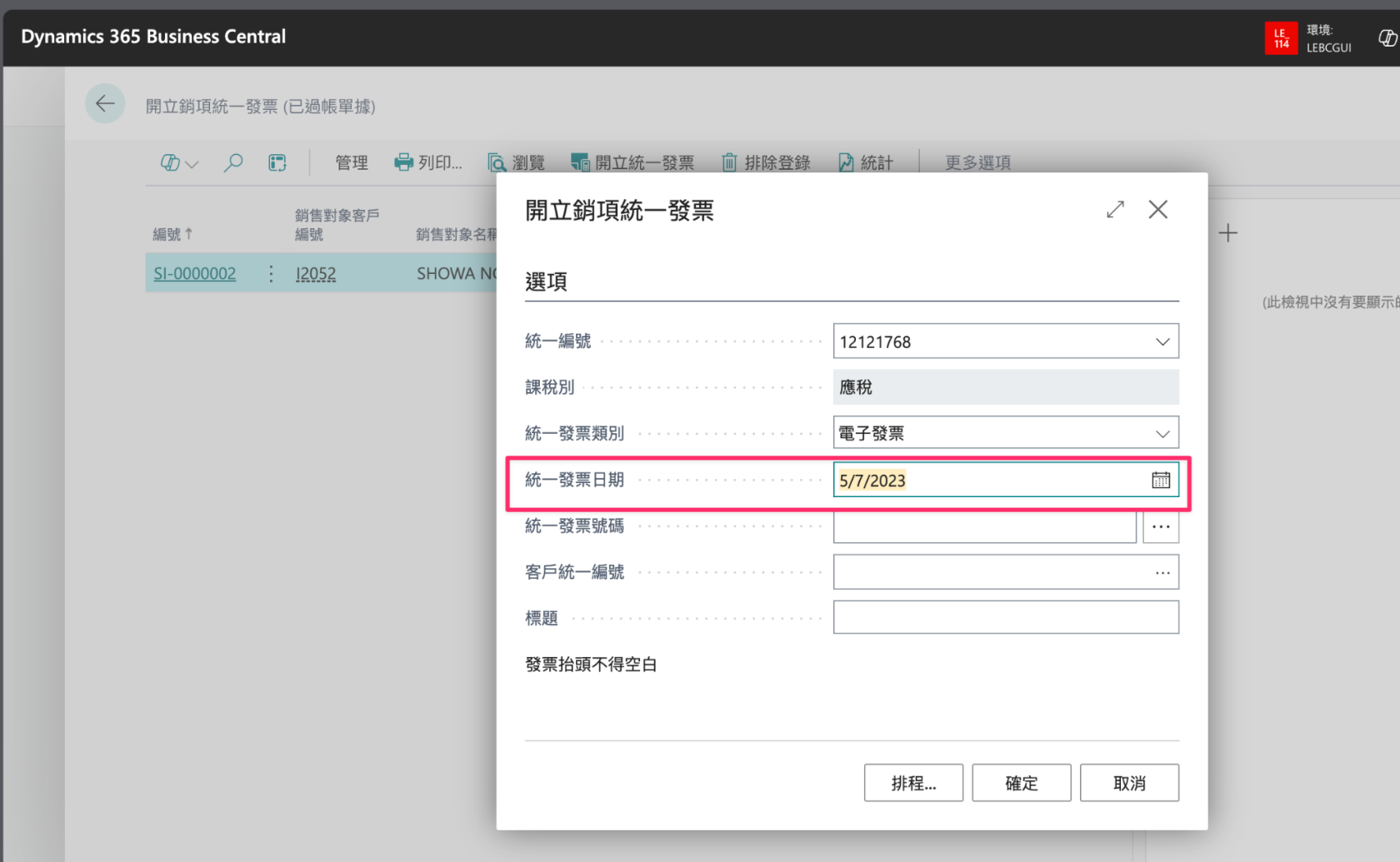Open 統計 statistics action

tap(866, 162)
